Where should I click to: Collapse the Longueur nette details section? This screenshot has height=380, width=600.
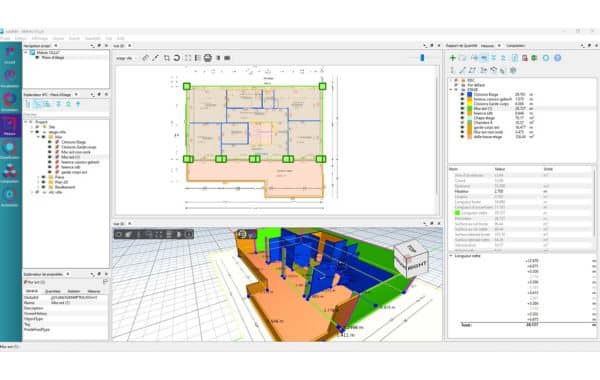451,256
